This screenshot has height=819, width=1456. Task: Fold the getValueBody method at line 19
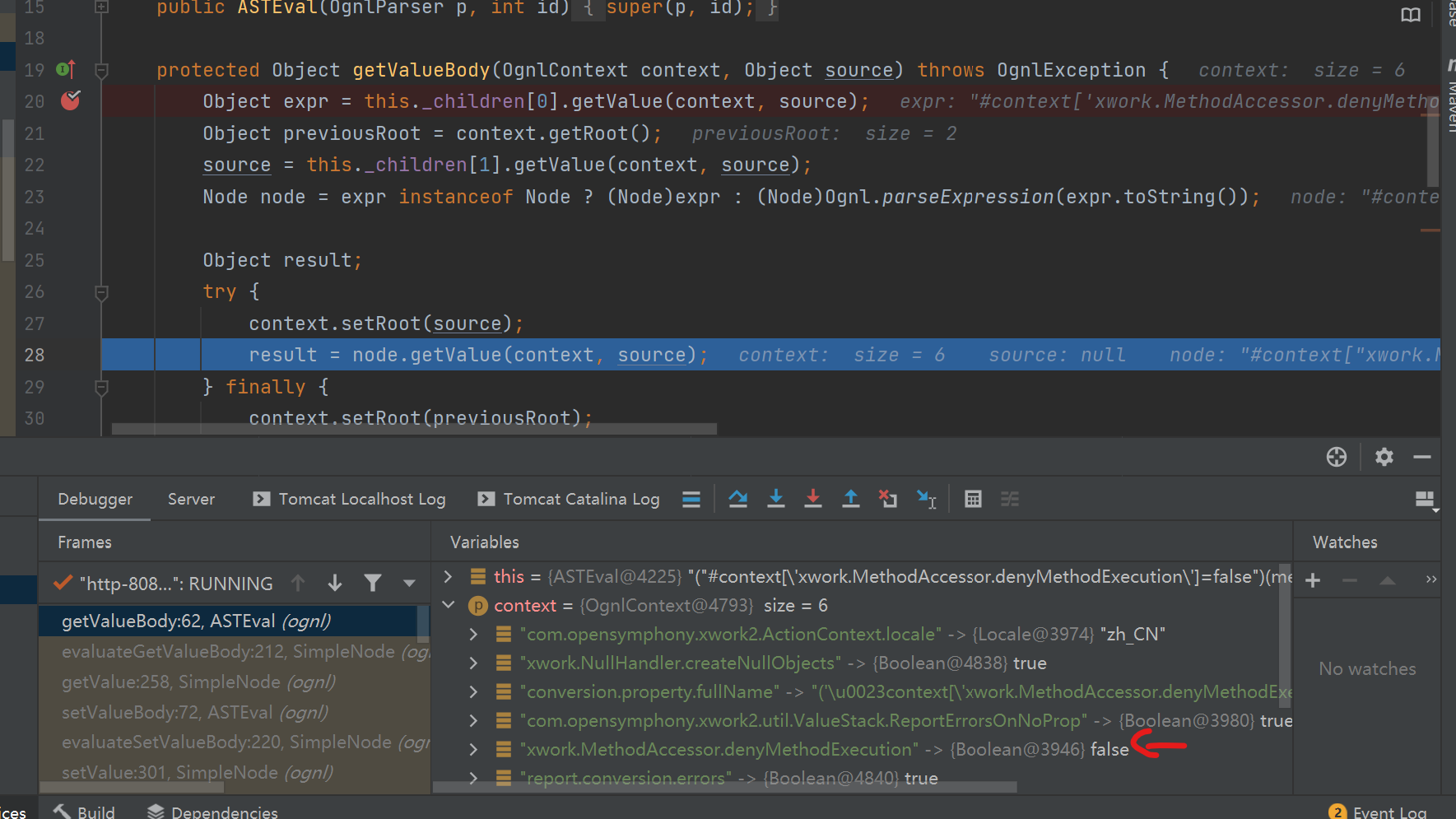pos(102,71)
